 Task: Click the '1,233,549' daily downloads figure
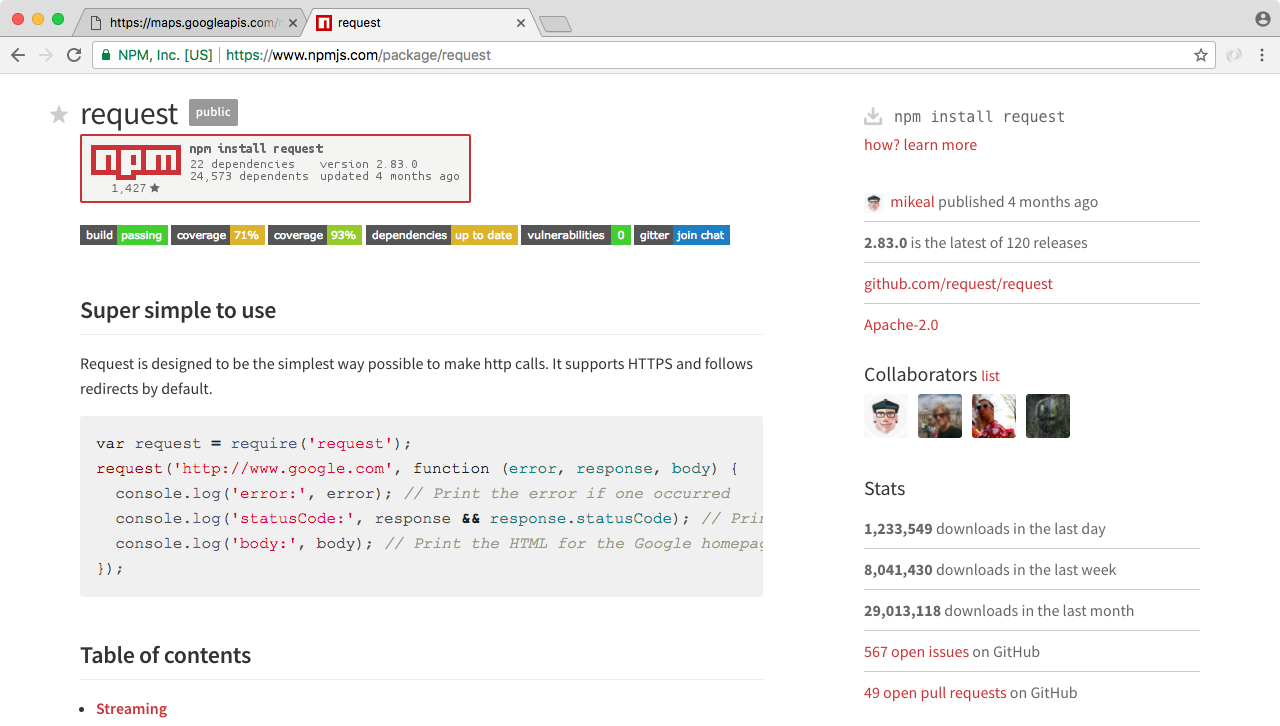898,529
